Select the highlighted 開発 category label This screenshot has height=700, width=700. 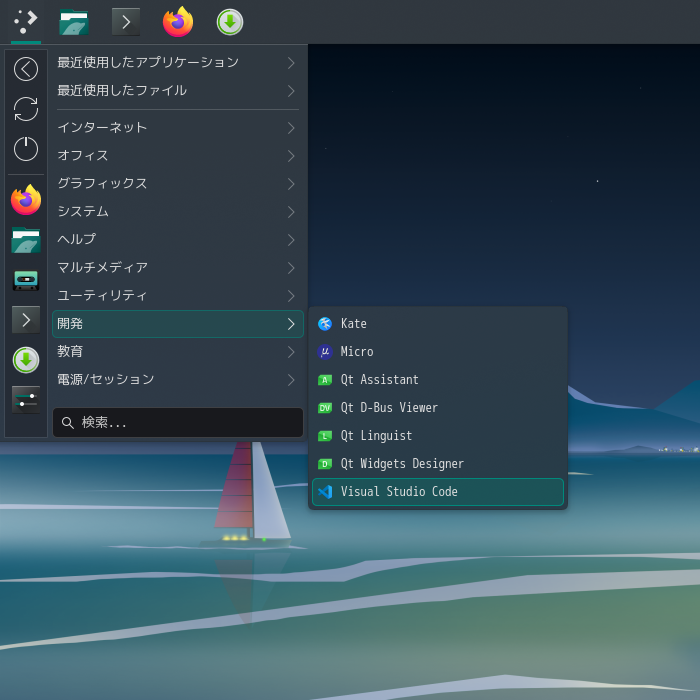pos(70,323)
